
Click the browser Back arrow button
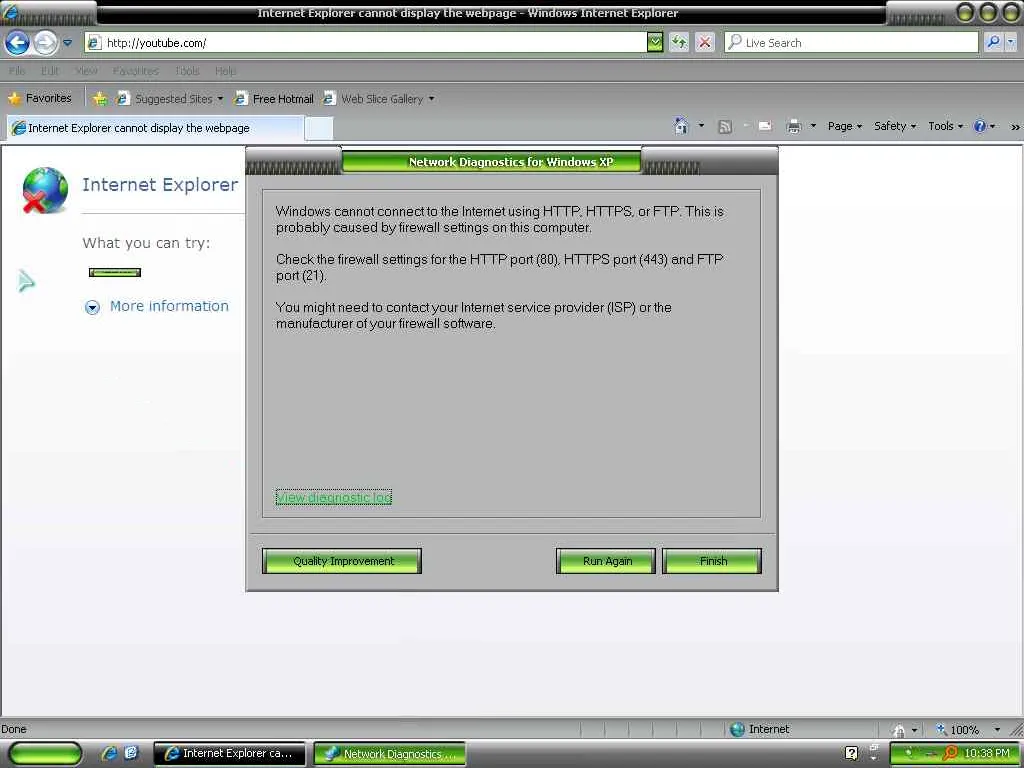point(18,43)
